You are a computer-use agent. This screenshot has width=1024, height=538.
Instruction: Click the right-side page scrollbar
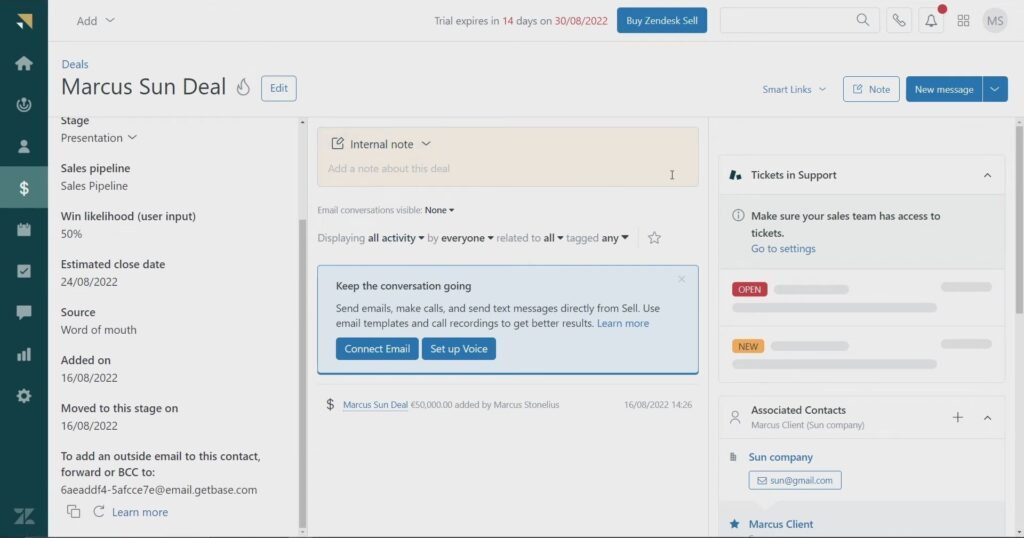click(x=1019, y=222)
